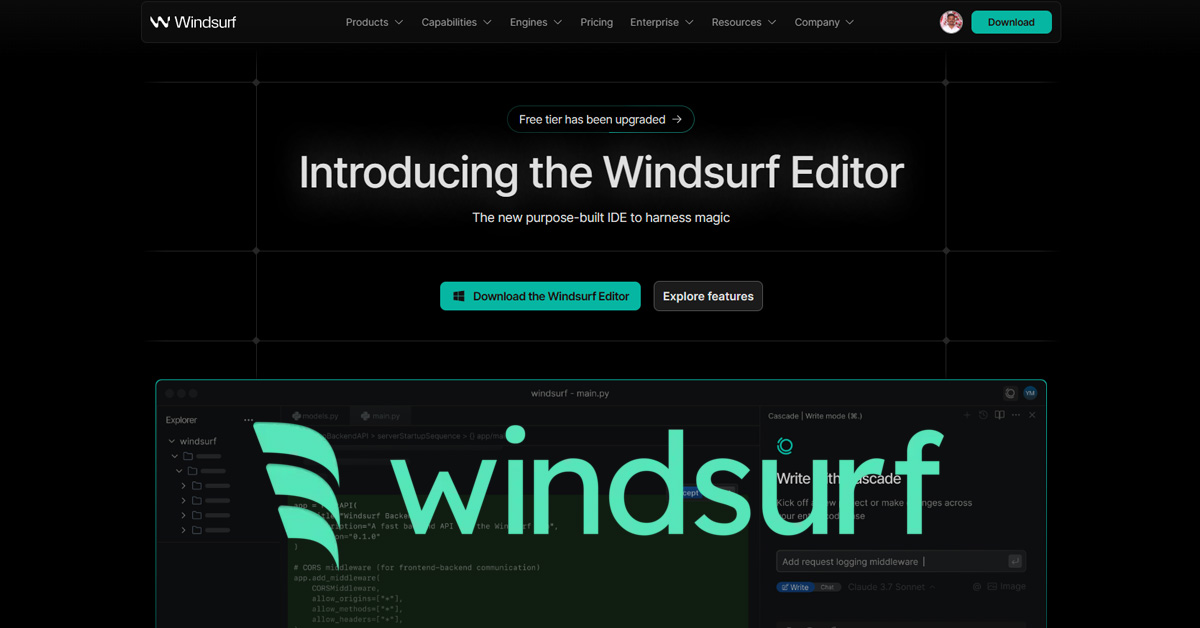Click the 'allow_origins=["*"],' code line
1200x628 pixels.
click(357, 598)
